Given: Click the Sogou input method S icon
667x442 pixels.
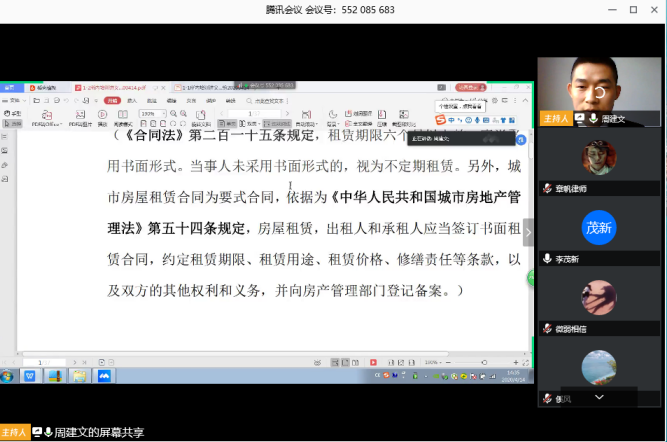Looking at the screenshot, I should click(440, 121).
